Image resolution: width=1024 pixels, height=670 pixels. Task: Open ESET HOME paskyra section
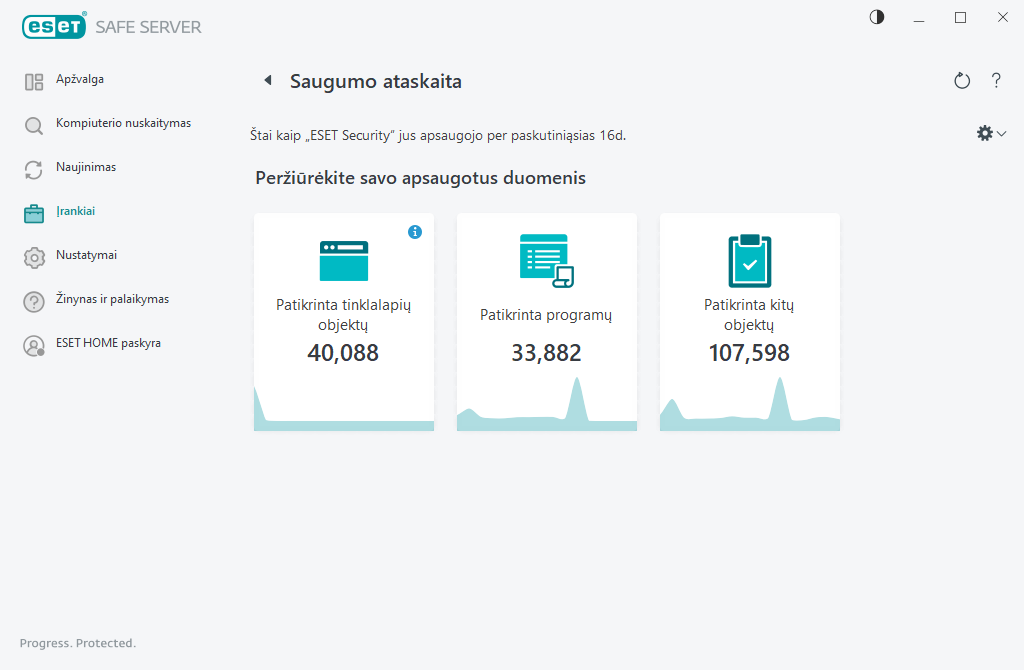[108, 343]
